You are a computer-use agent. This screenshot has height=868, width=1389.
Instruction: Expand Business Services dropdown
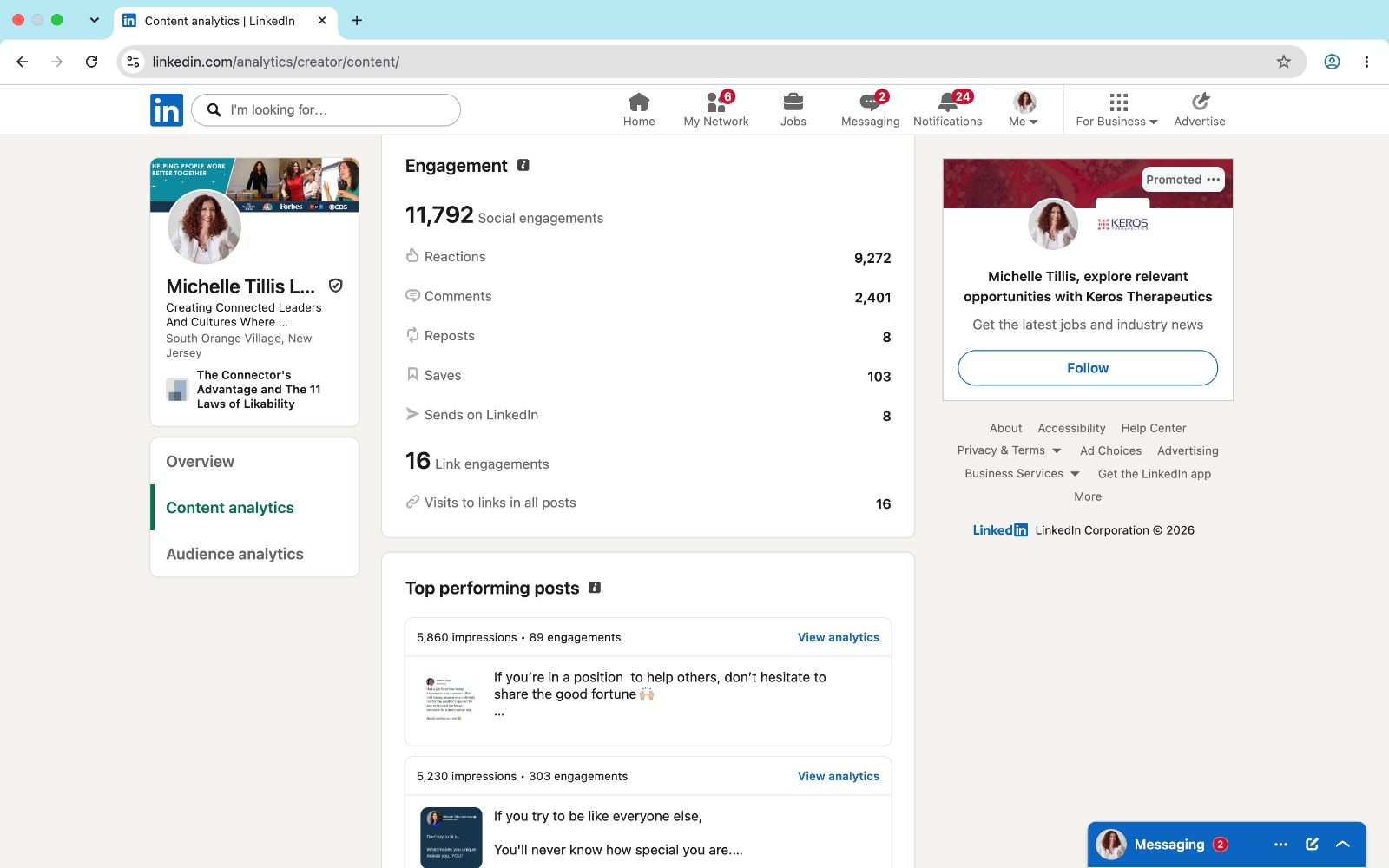point(1022,473)
